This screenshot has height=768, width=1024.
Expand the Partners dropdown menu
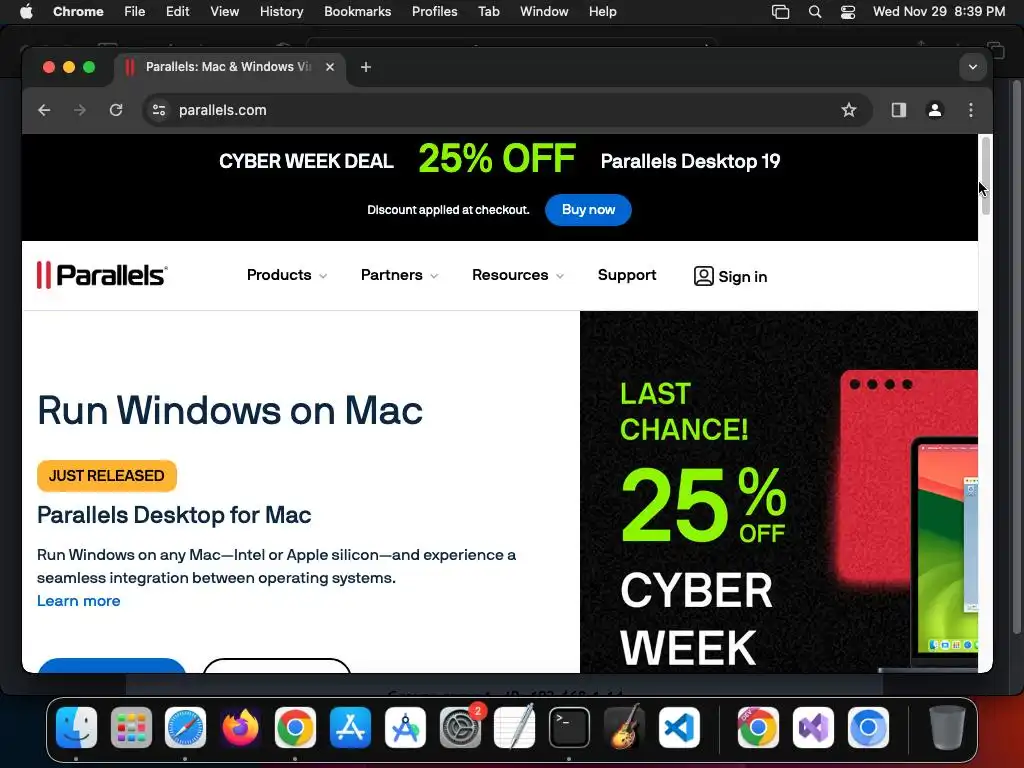point(399,275)
